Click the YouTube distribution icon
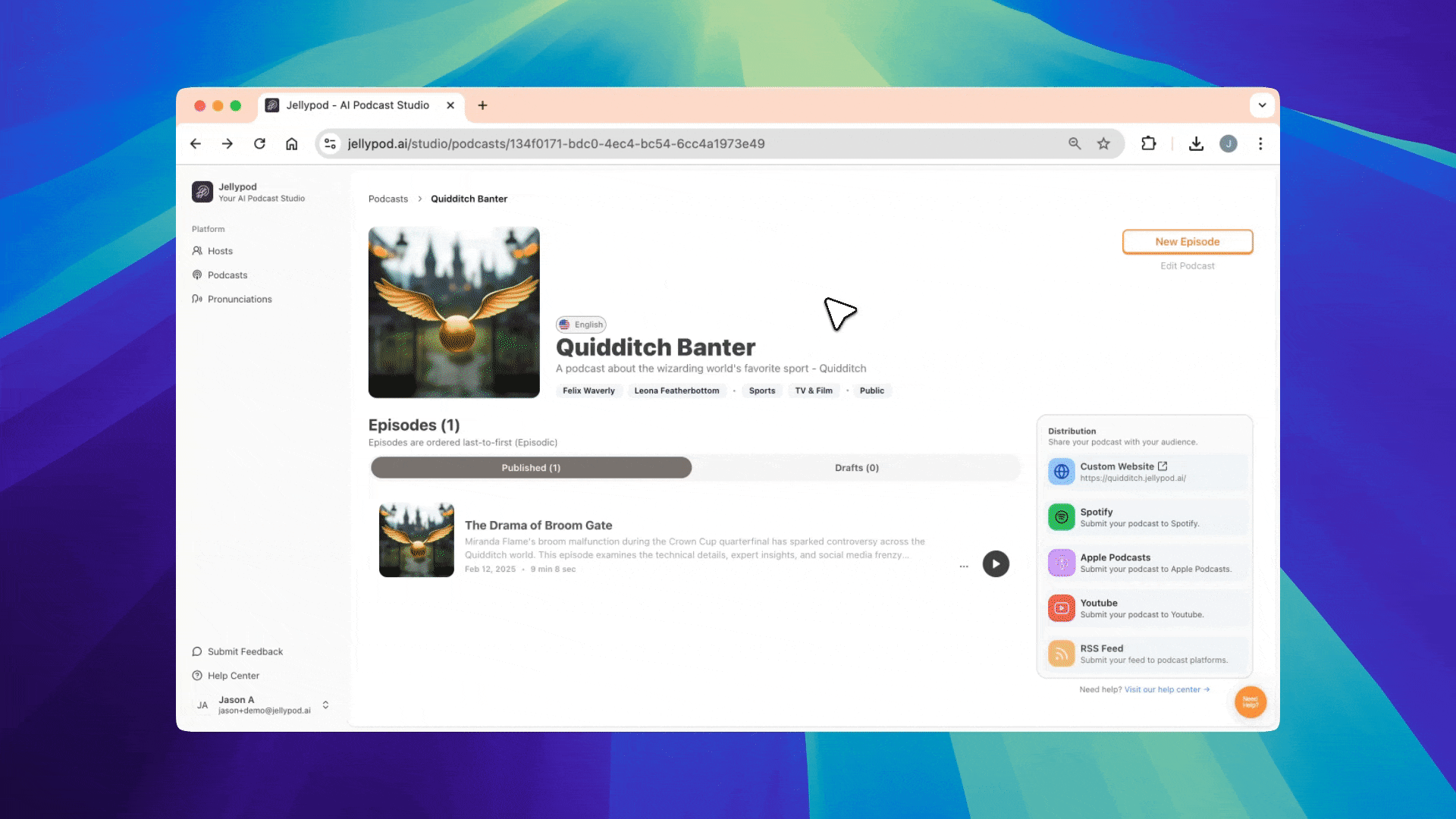This screenshot has width=1456, height=819. coord(1061,608)
